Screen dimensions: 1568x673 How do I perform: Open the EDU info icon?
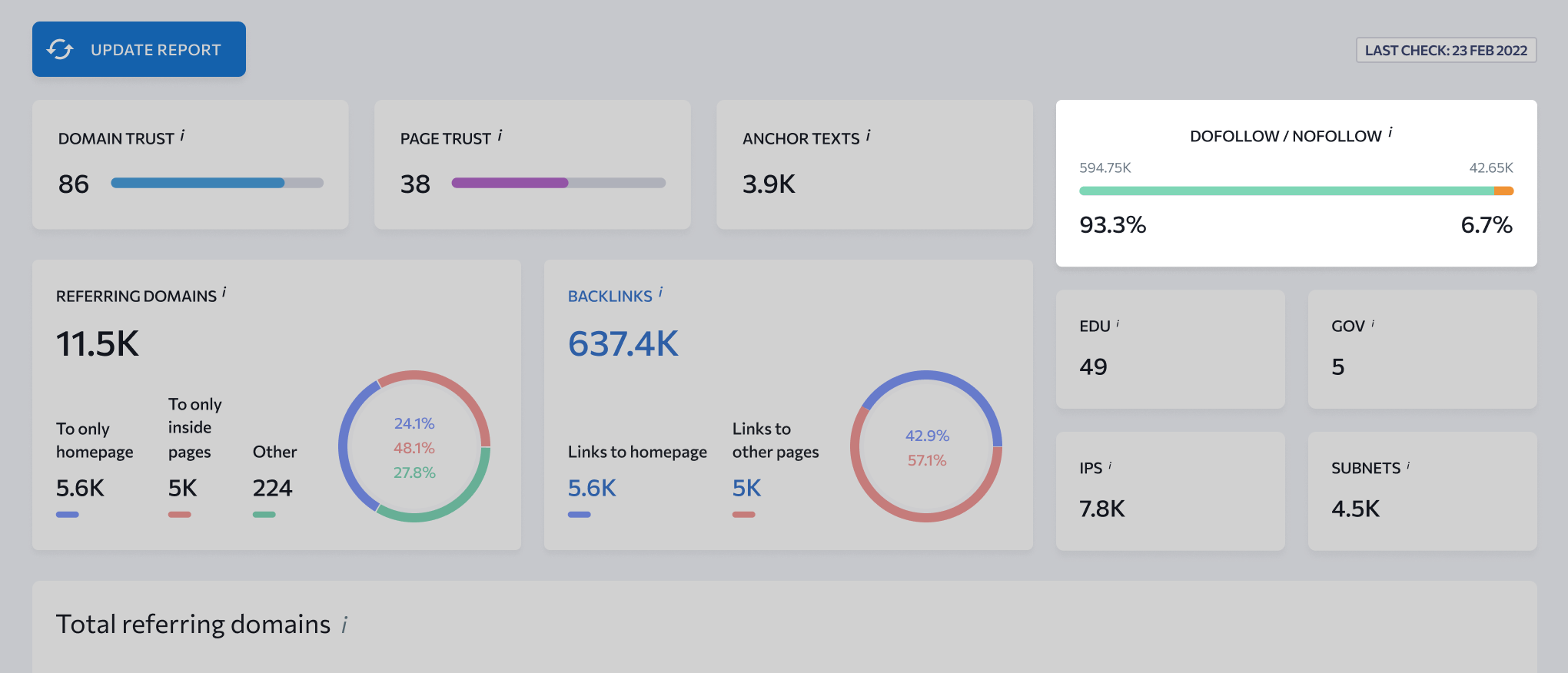point(1118,324)
